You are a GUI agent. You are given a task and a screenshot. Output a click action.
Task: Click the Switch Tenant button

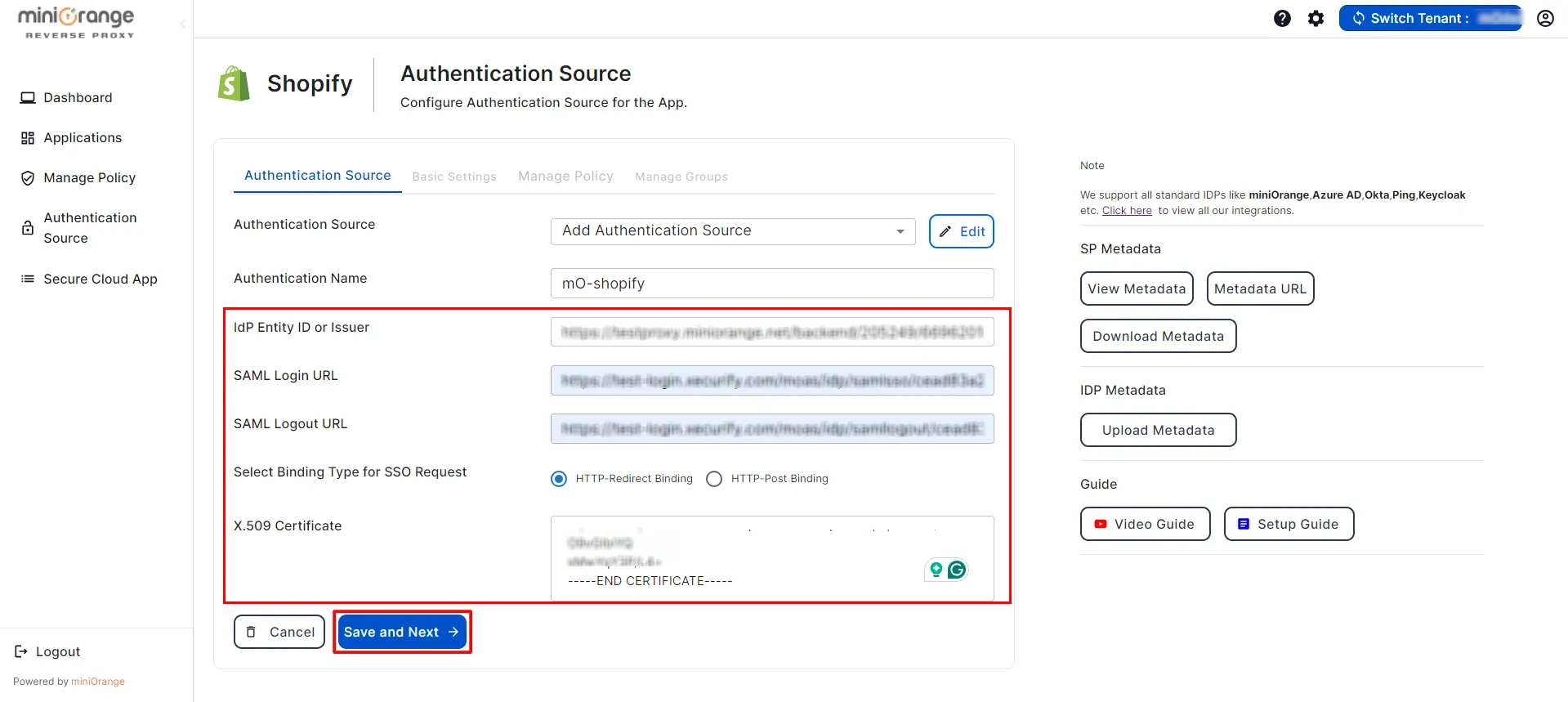[x=1431, y=18]
